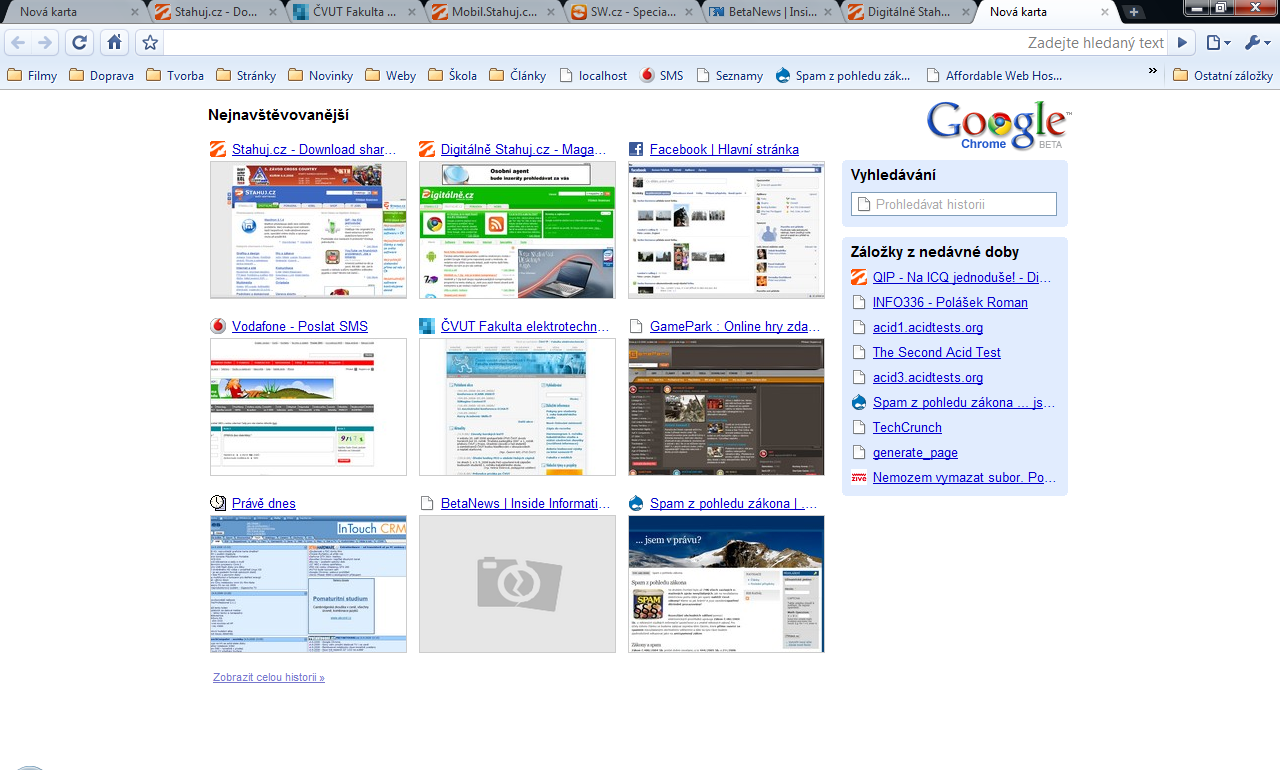Click the address bar
The image size is (1280, 770).
666,43
